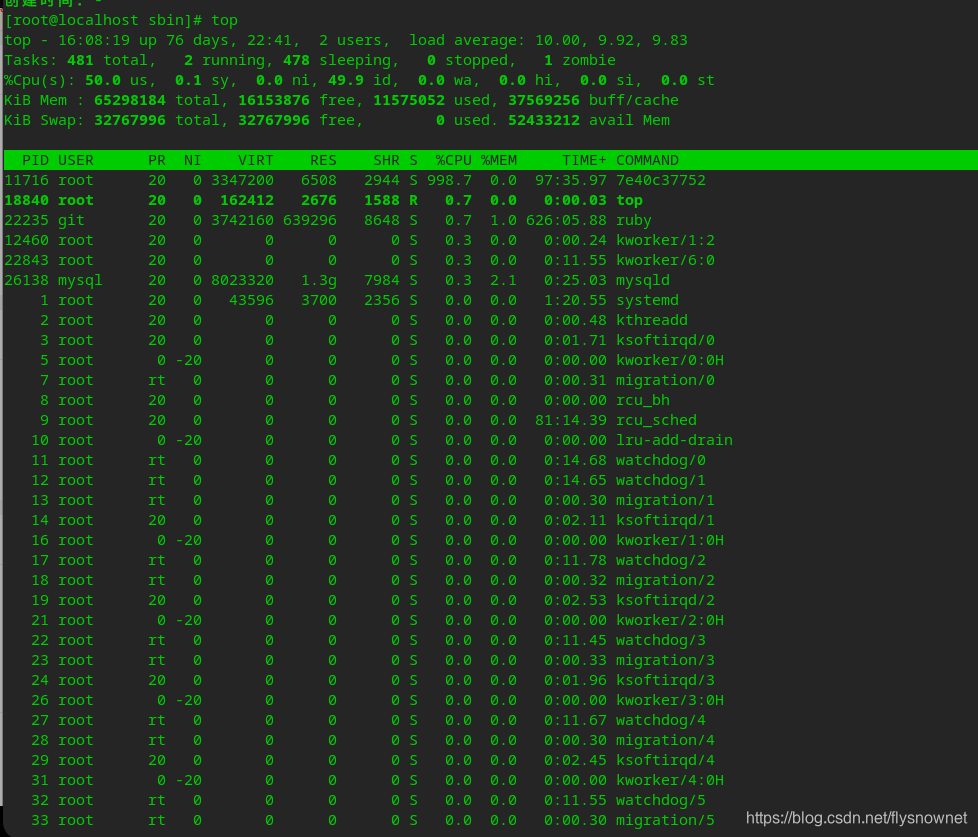Select the time value 97:35.97
This screenshot has width=978, height=837.
[571, 180]
